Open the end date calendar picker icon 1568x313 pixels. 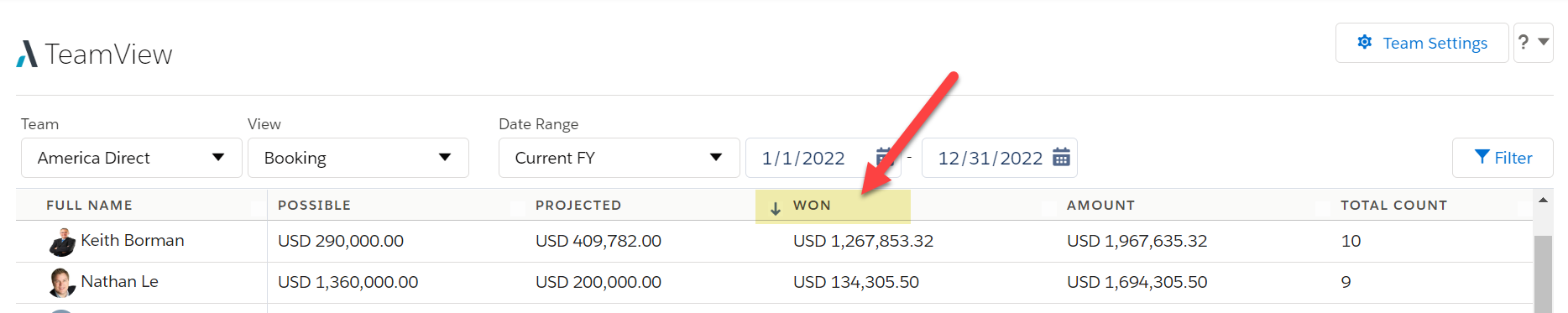click(x=1061, y=157)
